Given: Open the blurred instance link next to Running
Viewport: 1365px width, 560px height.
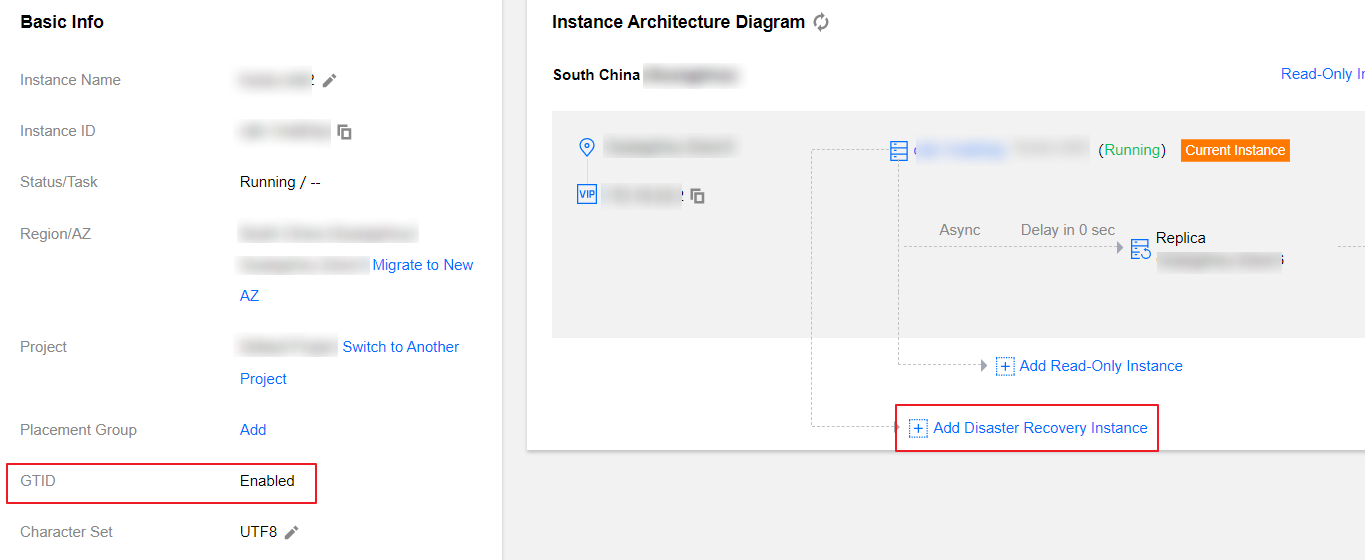Looking at the screenshot, I should click(x=959, y=150).
